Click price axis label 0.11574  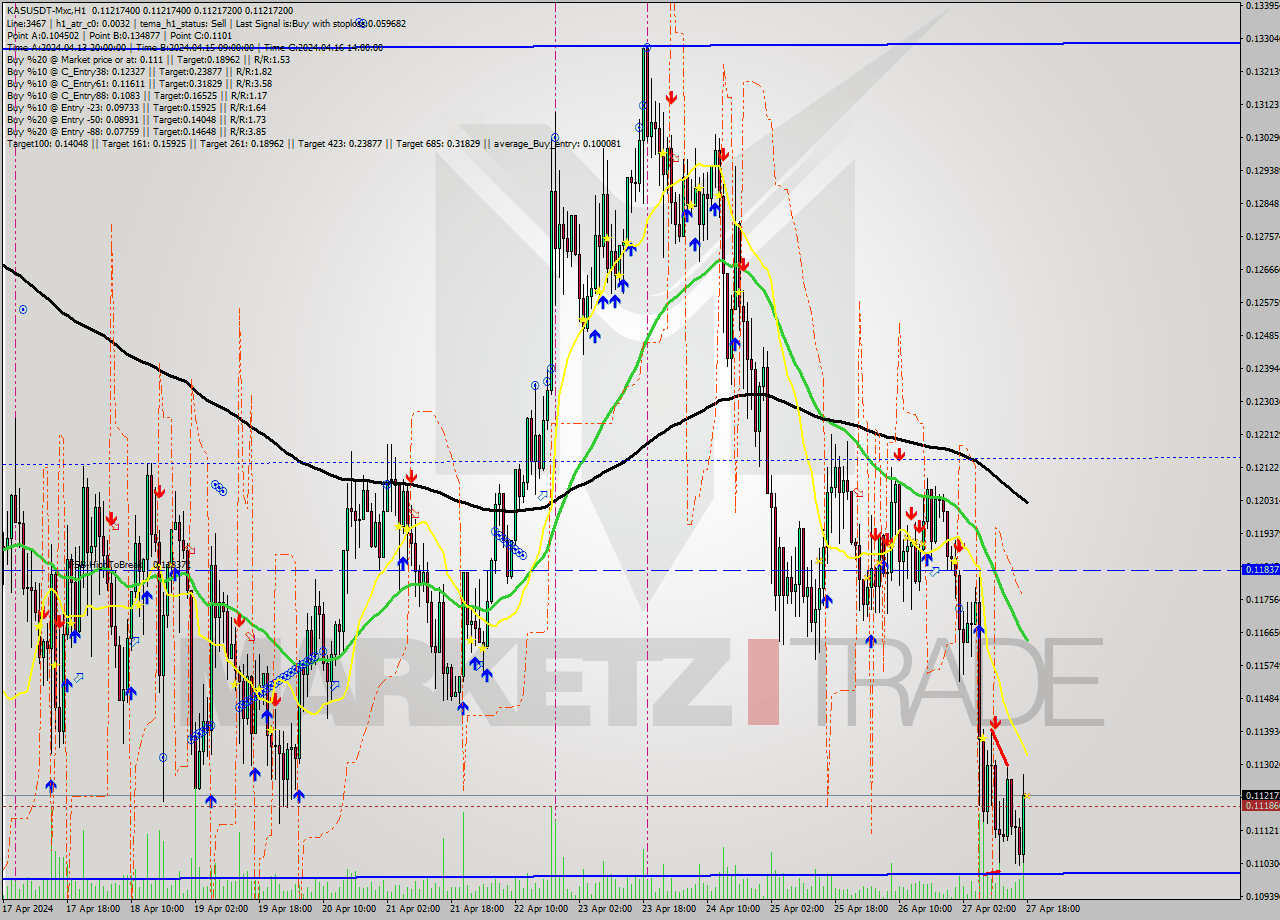[x=1262, y=665]
